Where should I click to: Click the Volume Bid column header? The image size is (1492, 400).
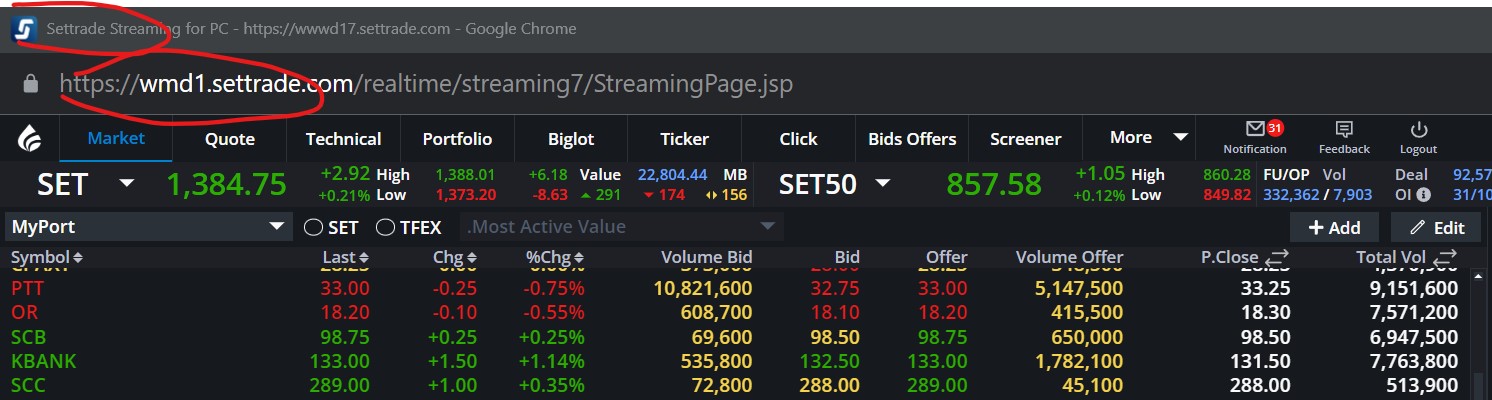[x=706, y=258]
